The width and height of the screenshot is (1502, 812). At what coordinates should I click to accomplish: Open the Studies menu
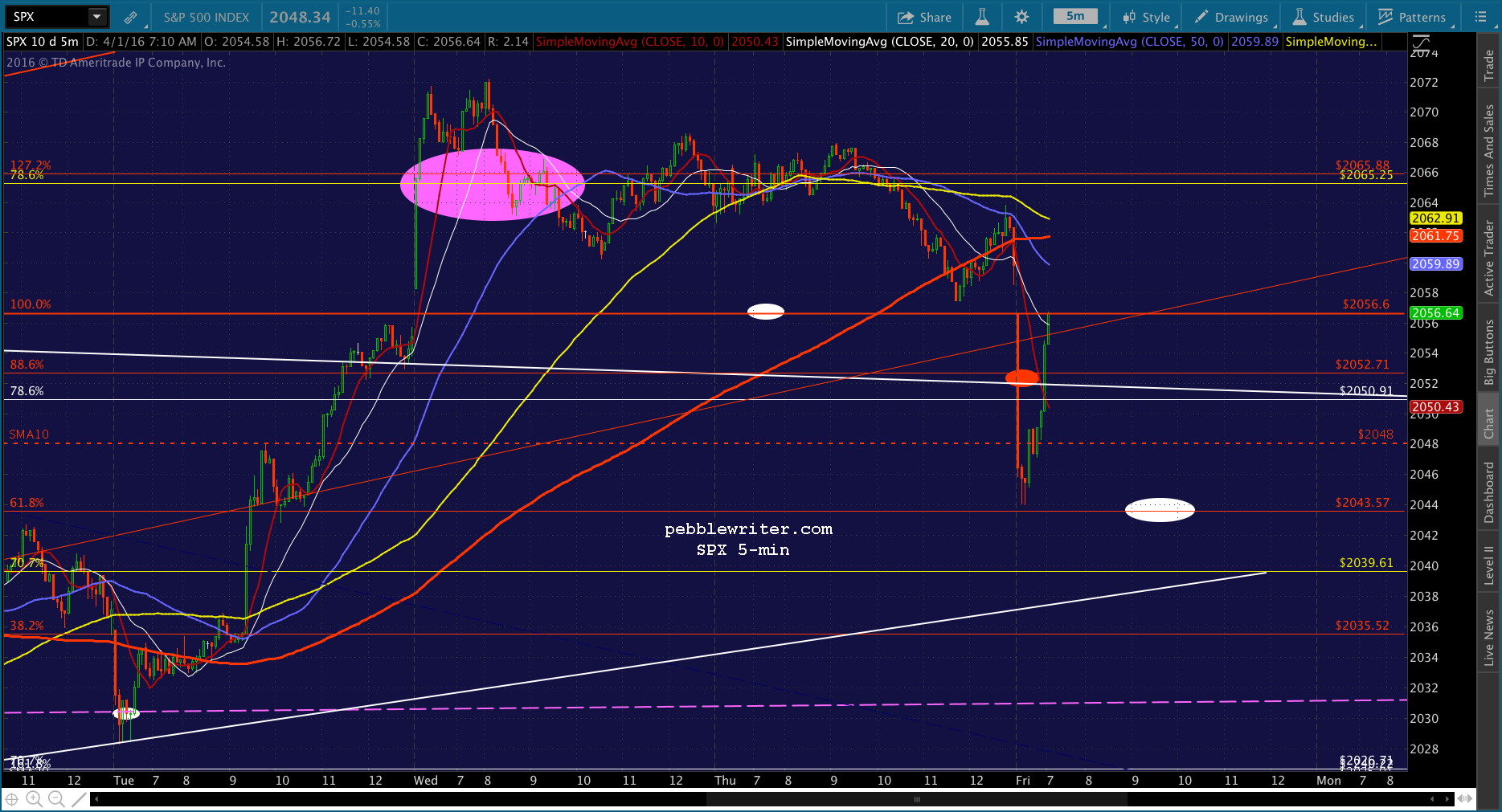[x=1324, y=17]
